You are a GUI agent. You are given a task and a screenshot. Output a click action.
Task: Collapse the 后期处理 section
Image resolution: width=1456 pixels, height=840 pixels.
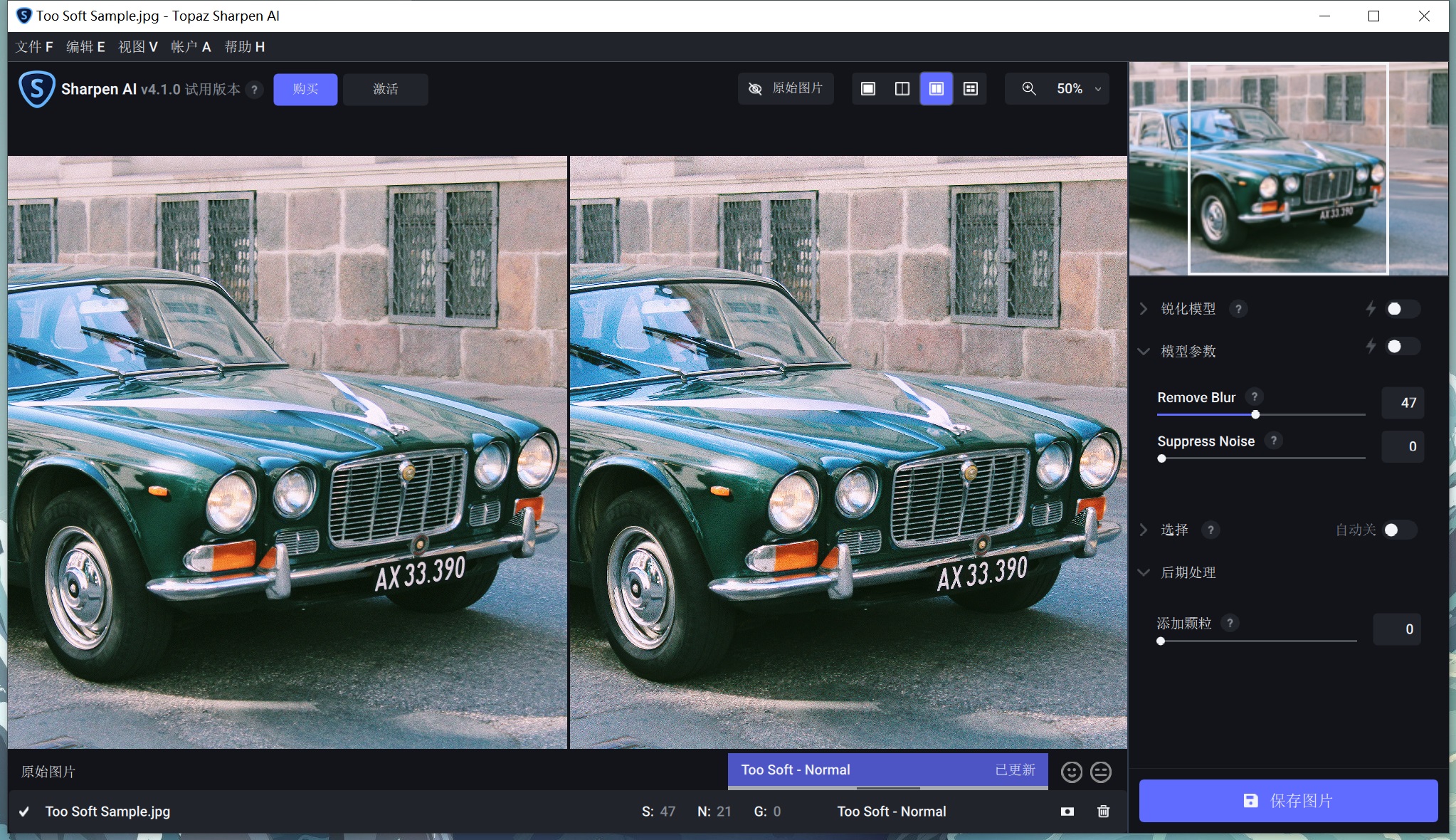pyautogui.click(x=1144, y=572)
